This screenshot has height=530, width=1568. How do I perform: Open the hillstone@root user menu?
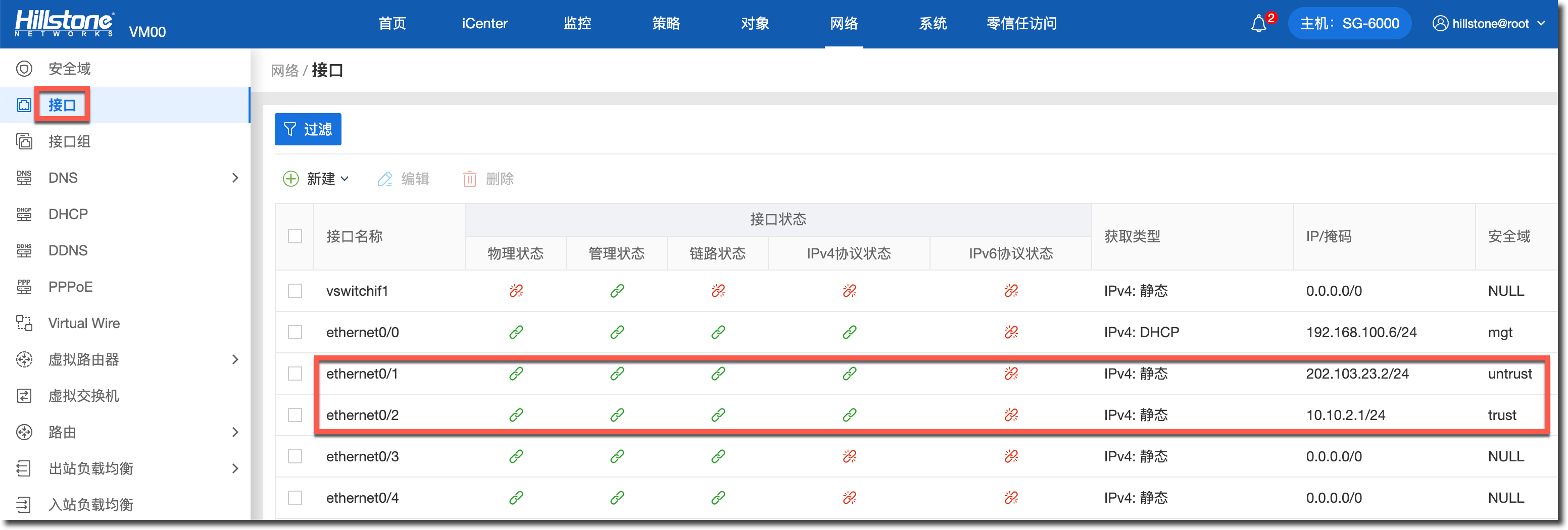(x=1489, y=24)
